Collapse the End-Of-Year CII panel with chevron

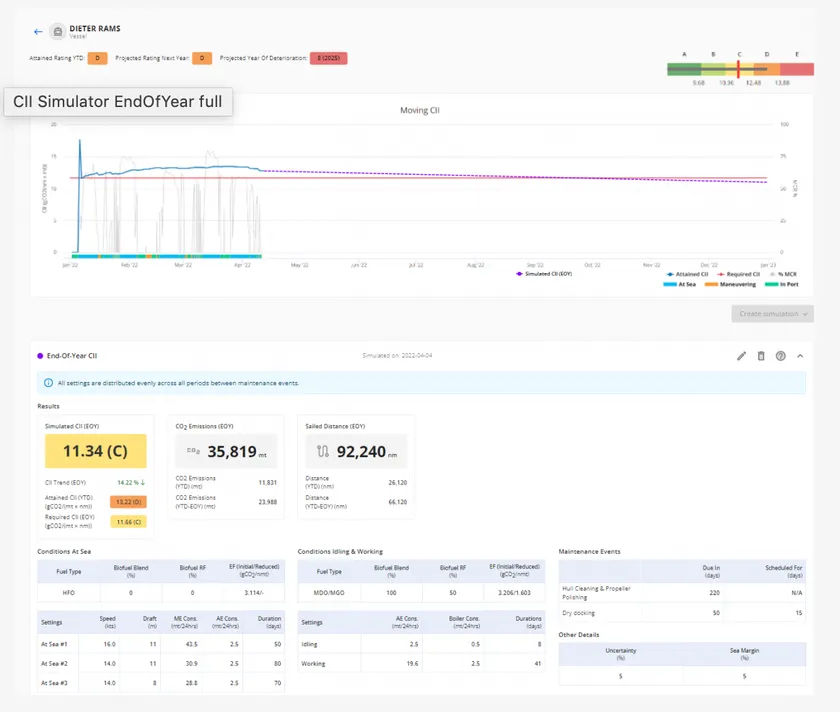[800, 355]
